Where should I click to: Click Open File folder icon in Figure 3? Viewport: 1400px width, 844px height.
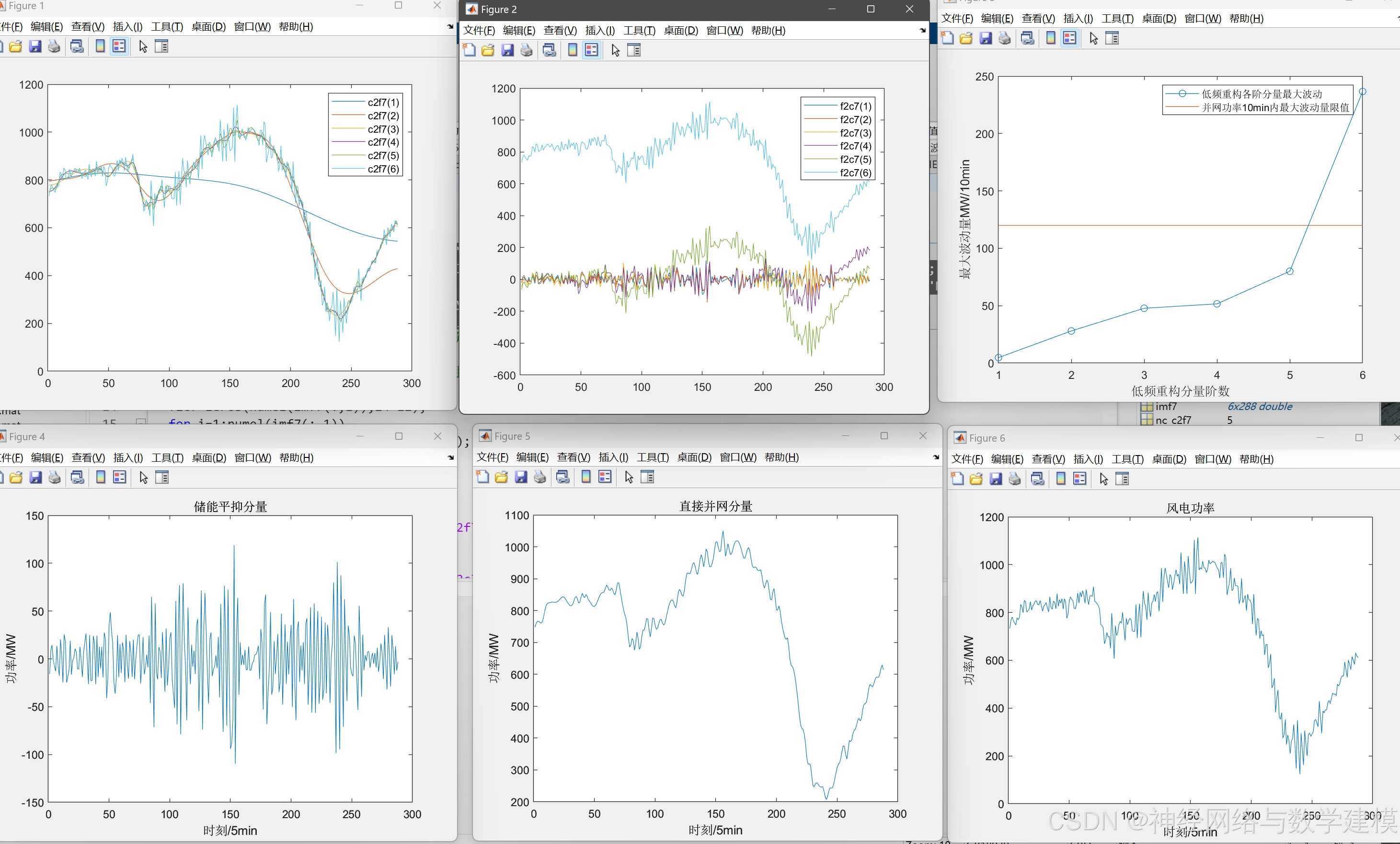[x=966, y=38]
